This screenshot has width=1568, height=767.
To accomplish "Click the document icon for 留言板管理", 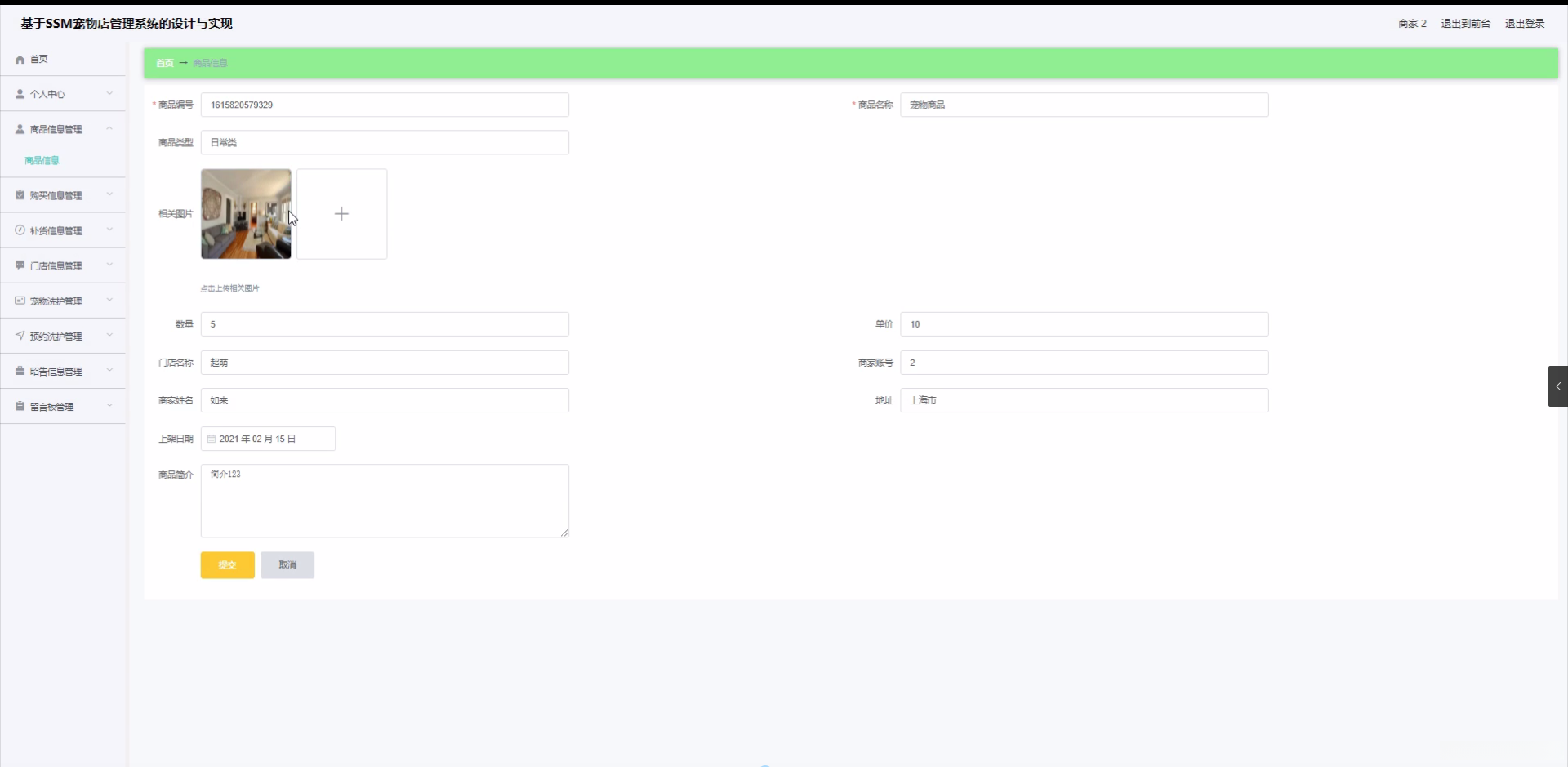I will [20, 406].
